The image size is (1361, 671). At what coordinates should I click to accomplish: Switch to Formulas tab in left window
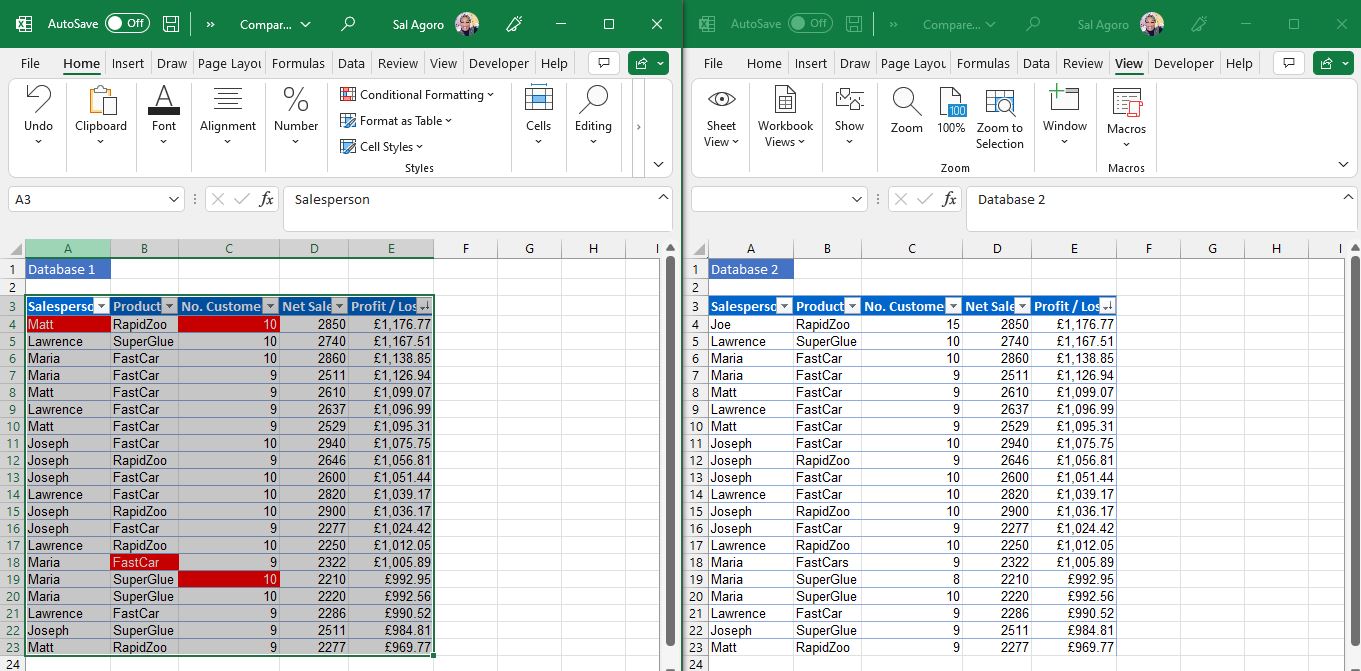(298, 64)
